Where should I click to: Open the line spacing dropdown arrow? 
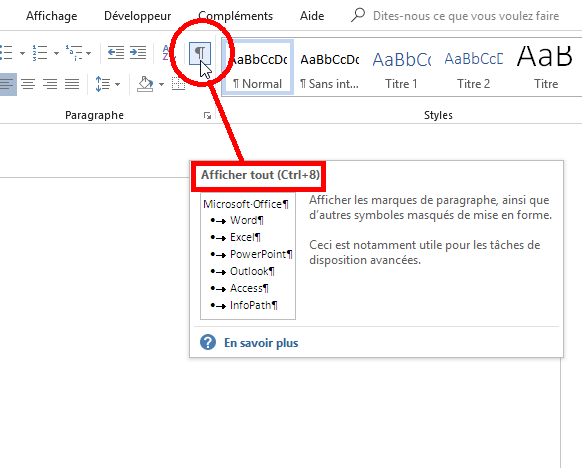[117, 85]
